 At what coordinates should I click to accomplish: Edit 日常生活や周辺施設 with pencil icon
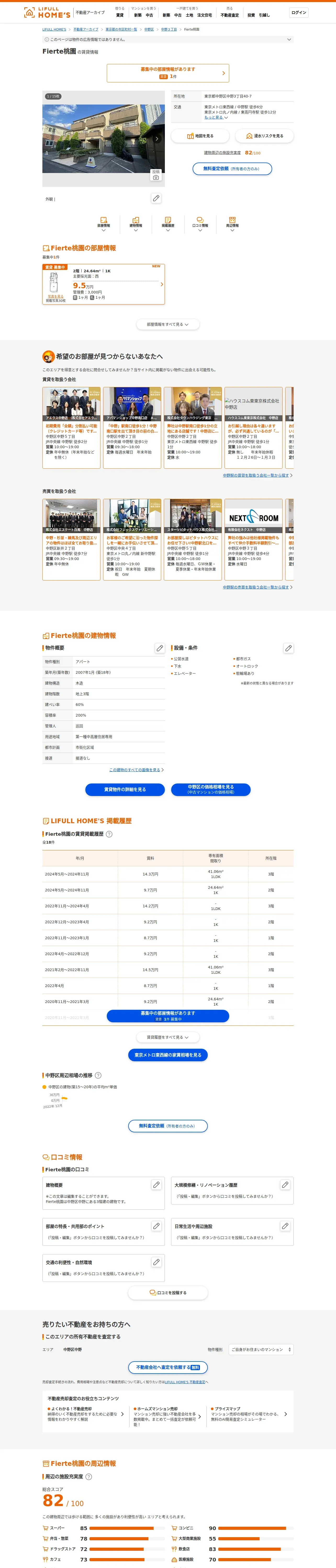[285, 1226]
